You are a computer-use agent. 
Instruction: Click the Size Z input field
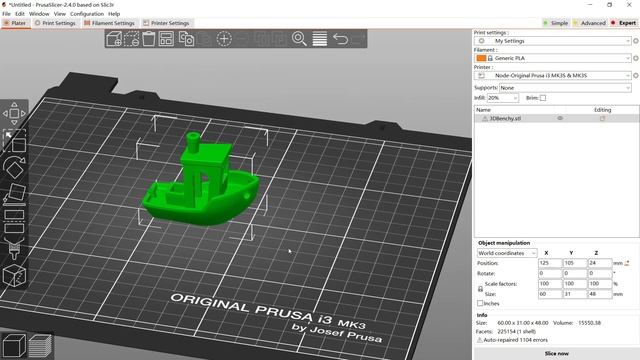(x=600, y=294)
